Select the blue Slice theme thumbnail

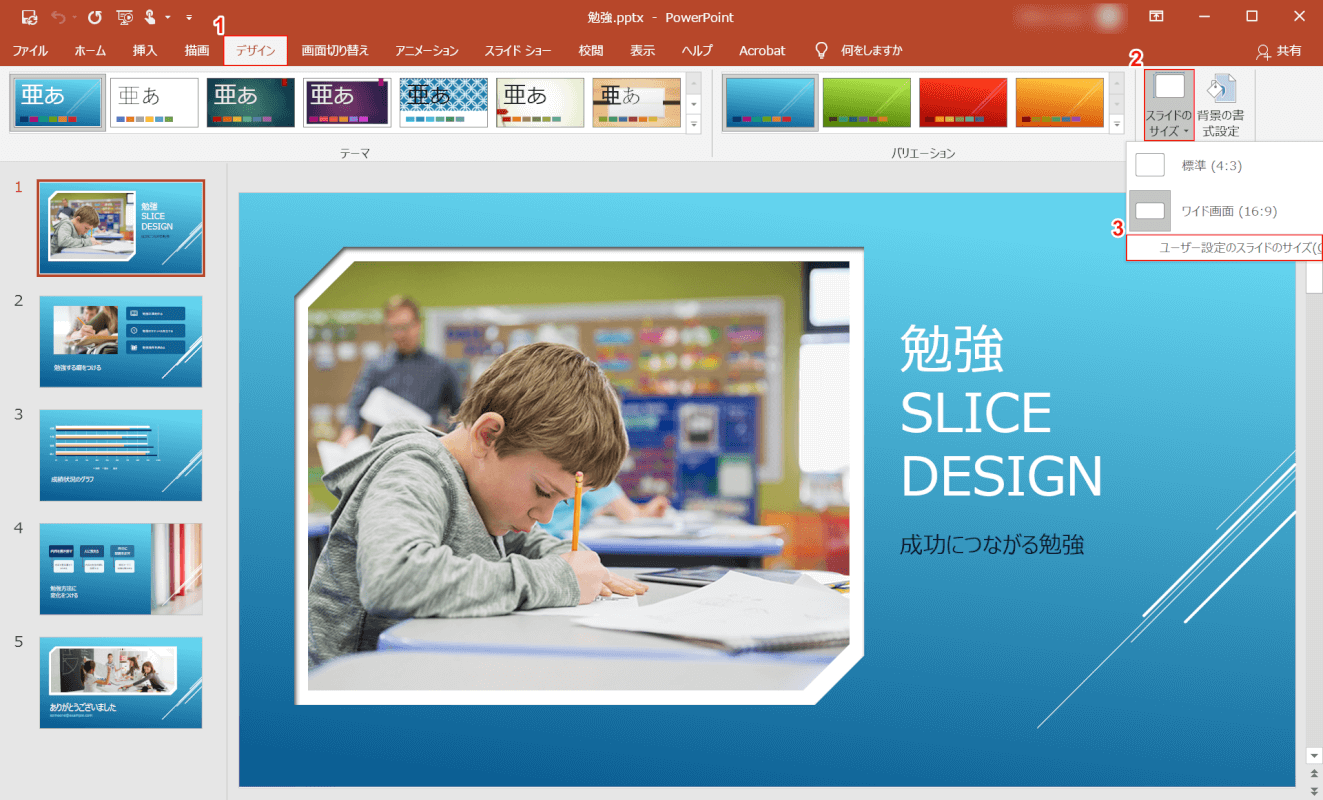pyautogui.click(x=58, y=102)
